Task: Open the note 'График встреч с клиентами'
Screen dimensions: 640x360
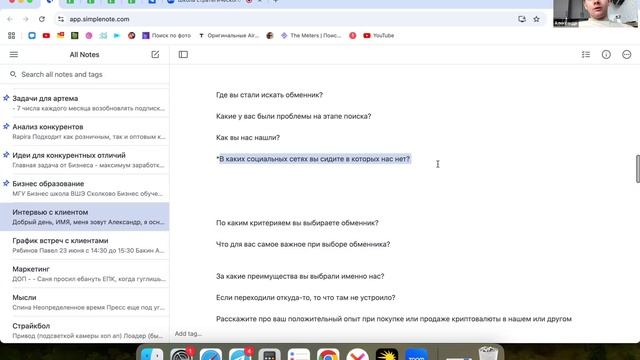Action: click(x=84, y=245)
